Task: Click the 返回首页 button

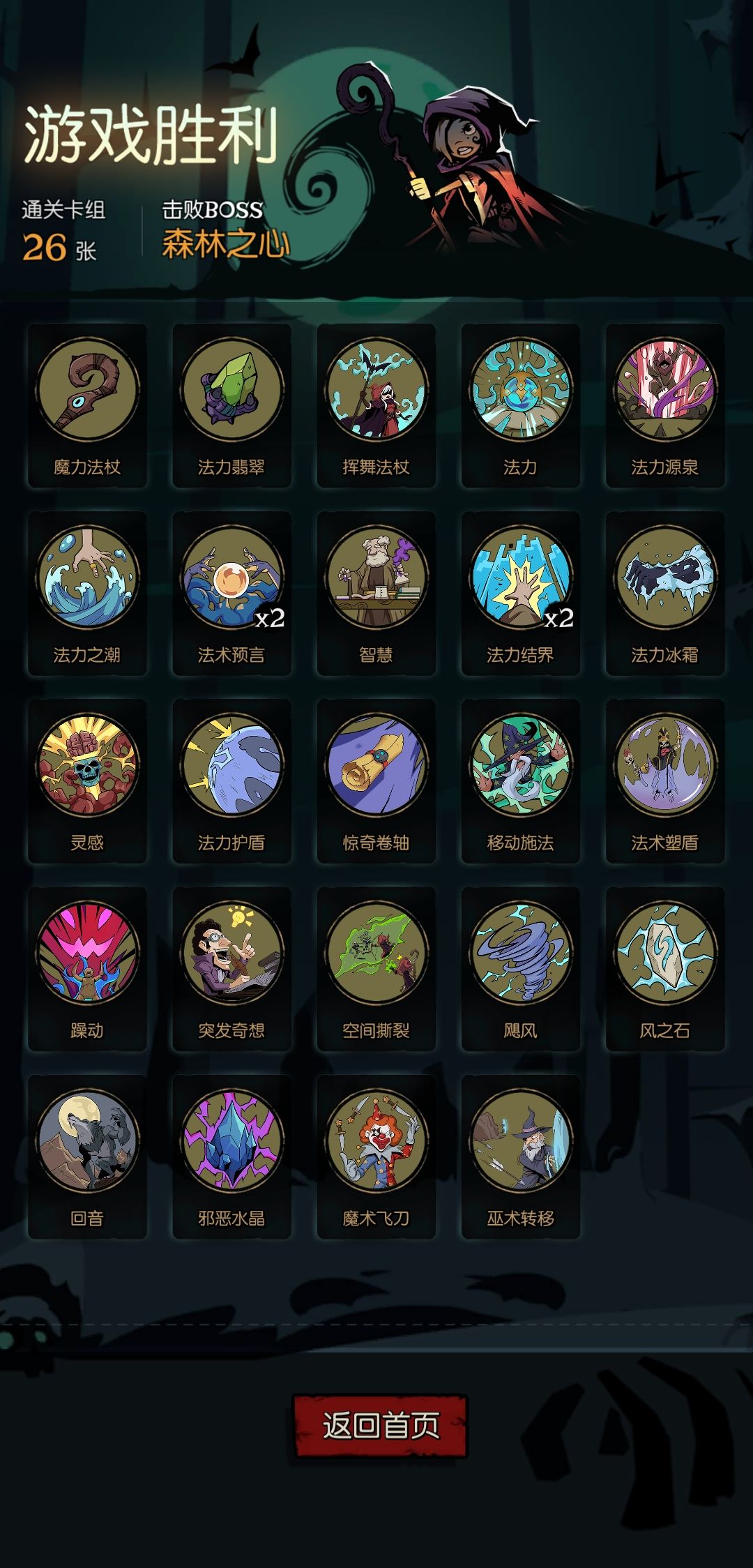Action: point(380,1426)
